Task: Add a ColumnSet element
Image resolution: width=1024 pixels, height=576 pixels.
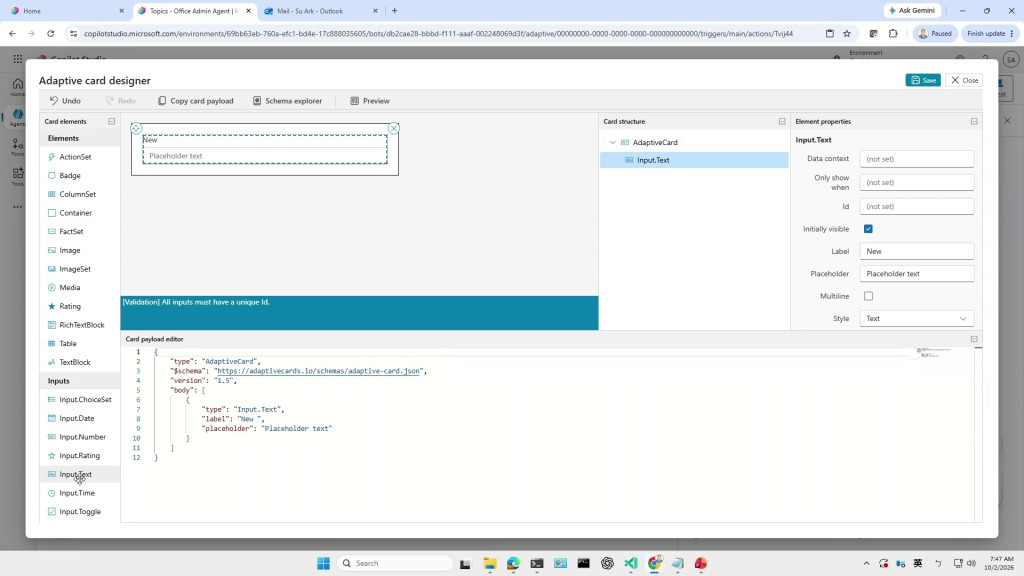Action: coord(77,194)
